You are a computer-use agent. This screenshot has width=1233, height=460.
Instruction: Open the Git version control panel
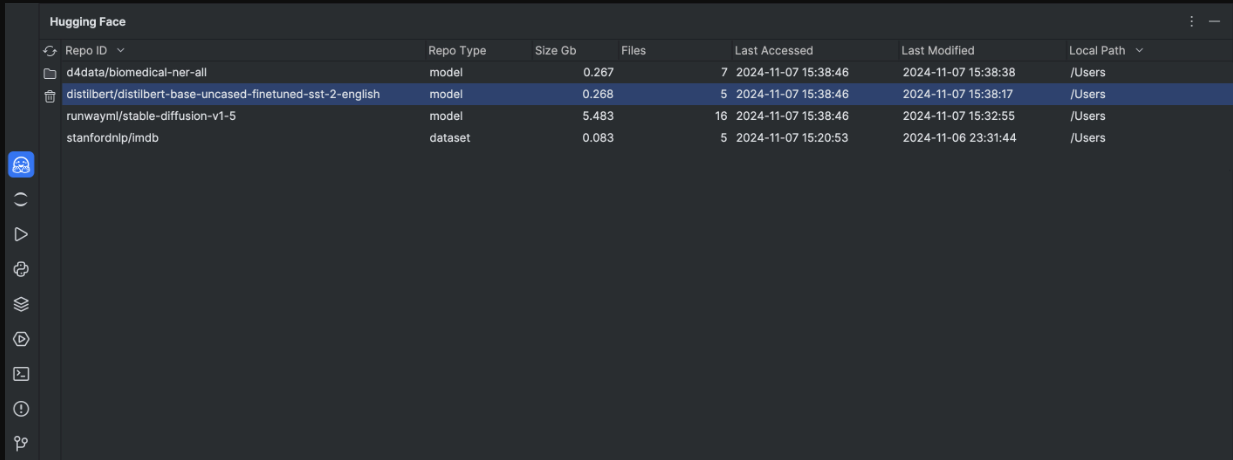click(x=21, y=443)
